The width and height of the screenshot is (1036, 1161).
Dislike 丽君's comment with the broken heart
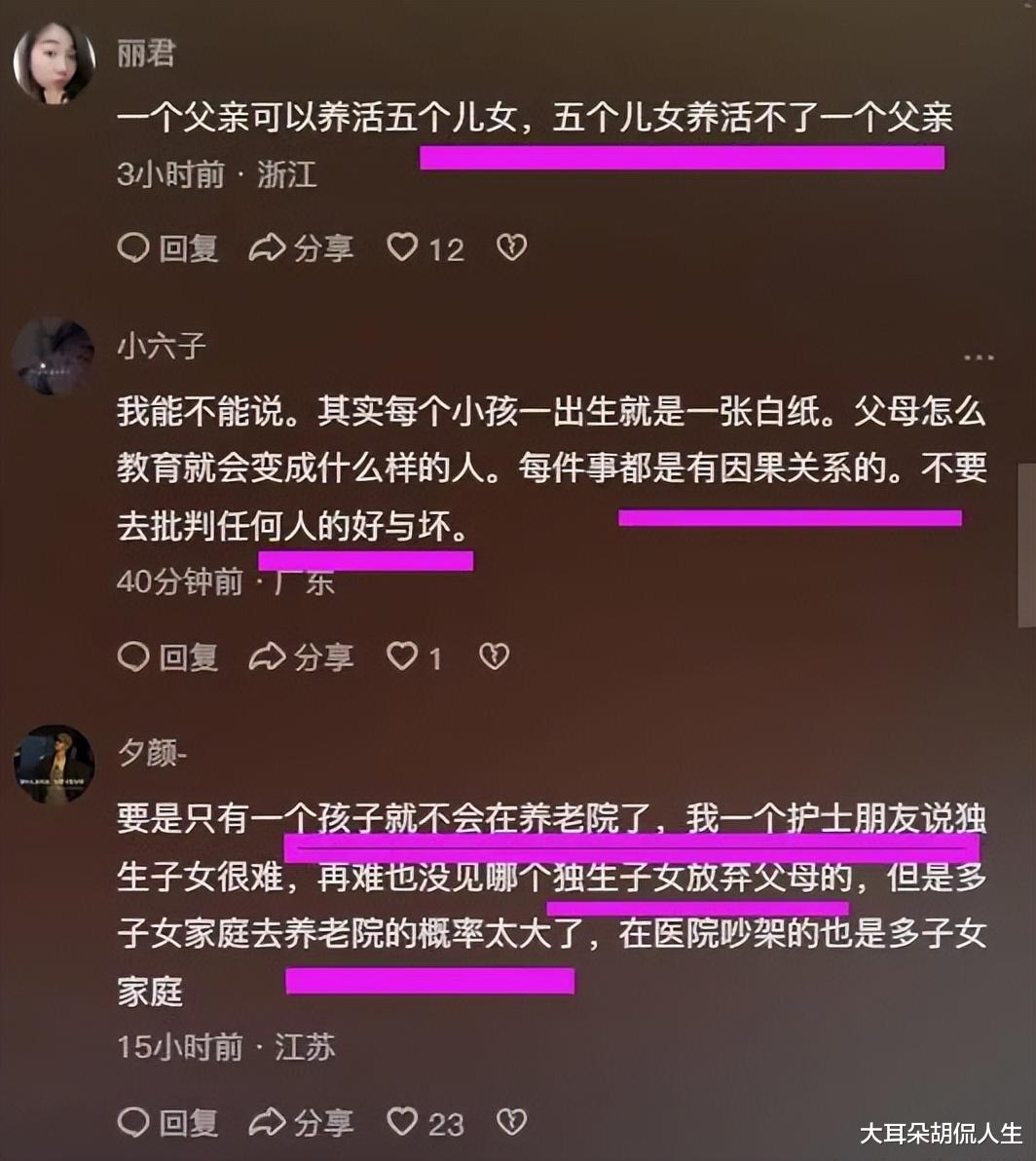point(511,247)
